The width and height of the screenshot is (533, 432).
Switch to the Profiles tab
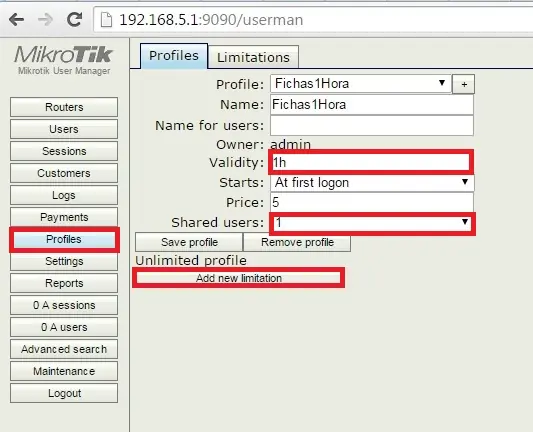click(x=174, y=56)
